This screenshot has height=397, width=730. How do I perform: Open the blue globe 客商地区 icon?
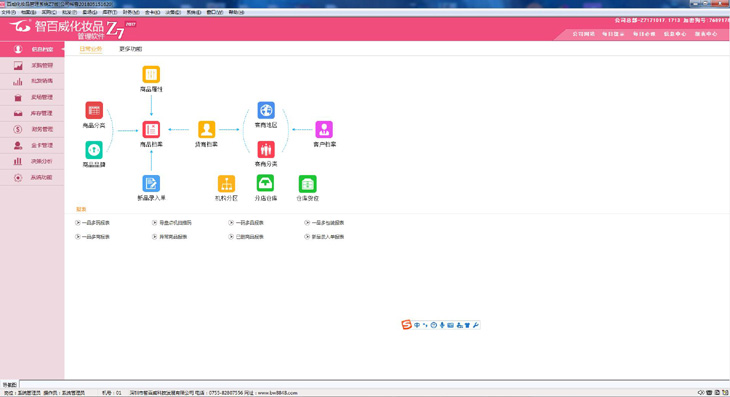[x=266, y=110]
